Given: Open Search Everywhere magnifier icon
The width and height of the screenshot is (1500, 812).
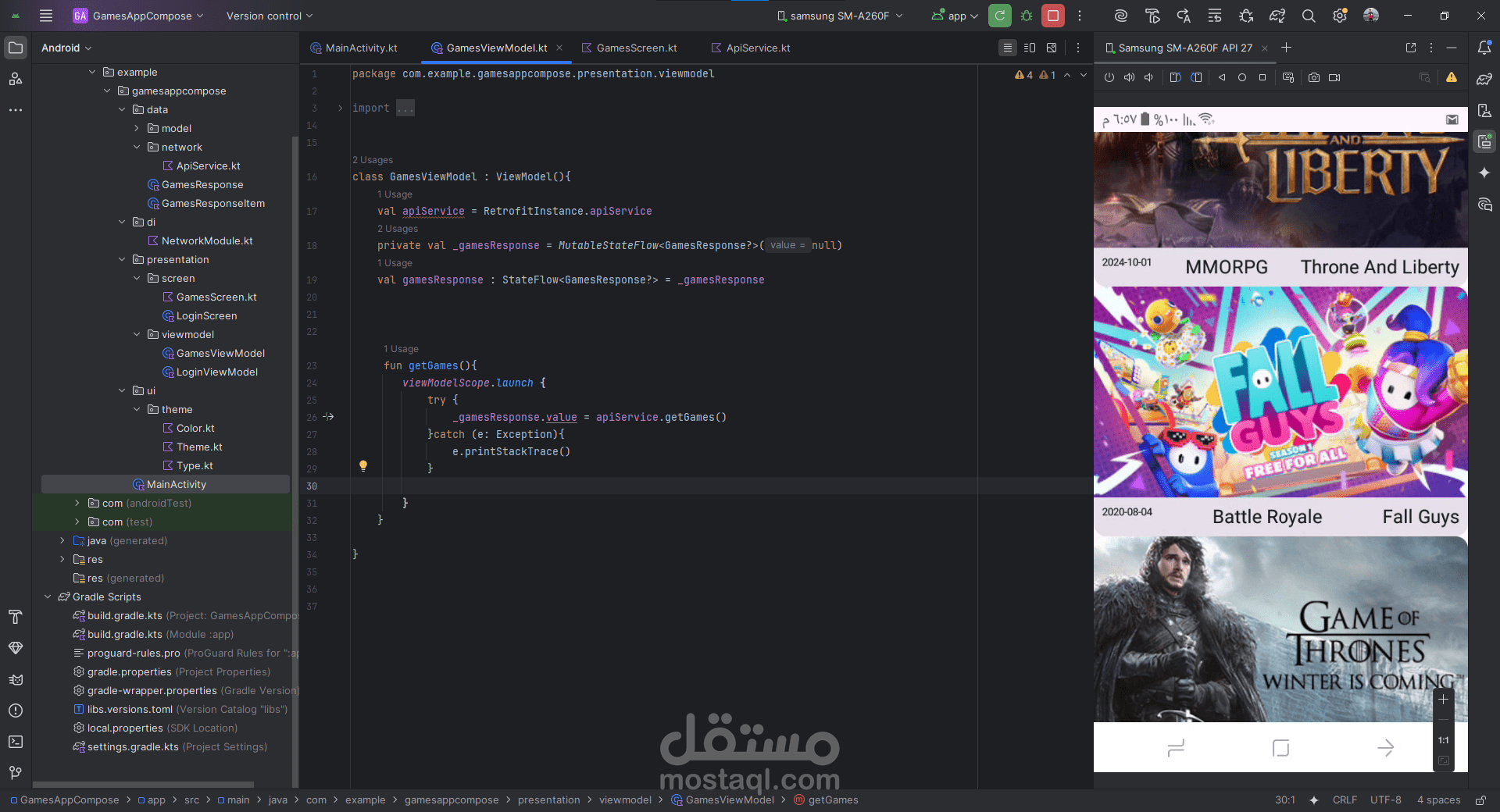Looking at the screenshot, I should (x=1309, y=16).
